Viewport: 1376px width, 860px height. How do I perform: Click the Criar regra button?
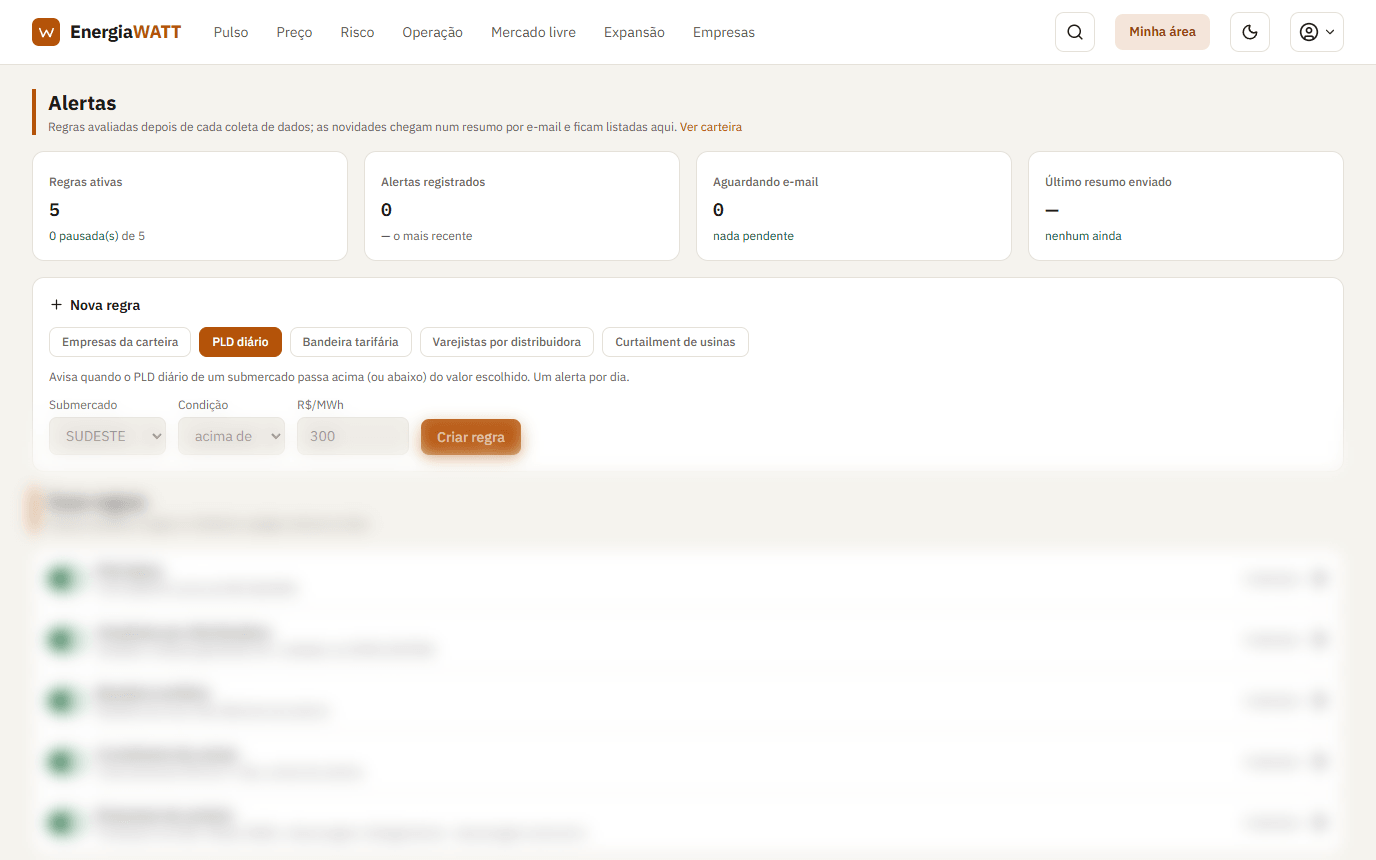click(471, 437)
